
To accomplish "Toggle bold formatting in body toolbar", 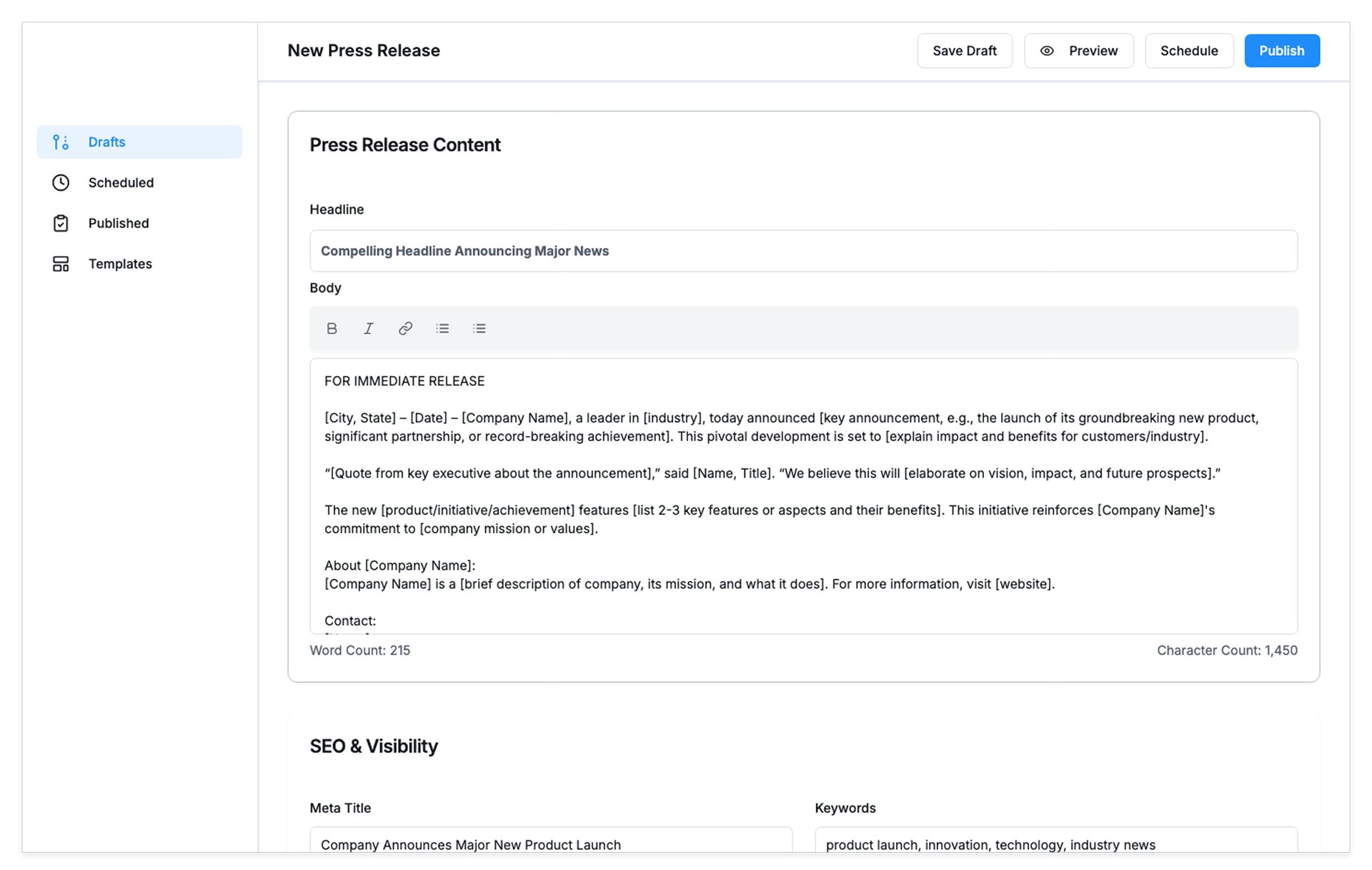I will coord(332,328).
